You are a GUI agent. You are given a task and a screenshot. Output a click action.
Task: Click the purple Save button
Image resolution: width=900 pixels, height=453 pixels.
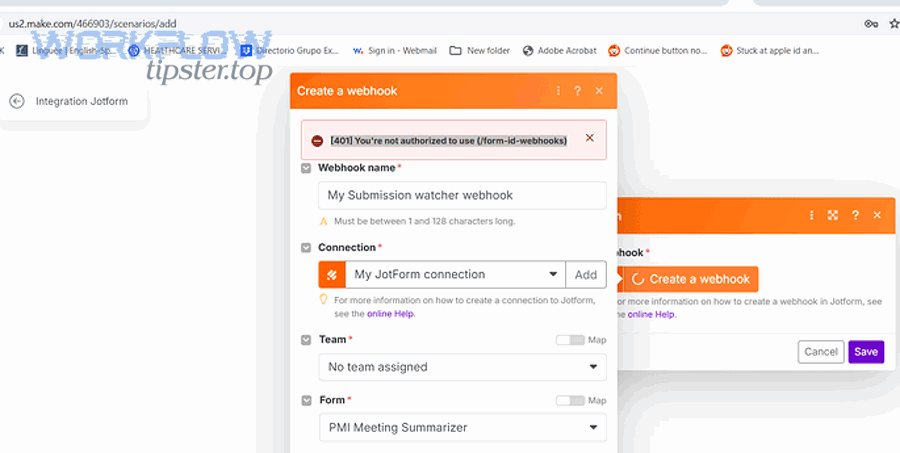point(866,352)
